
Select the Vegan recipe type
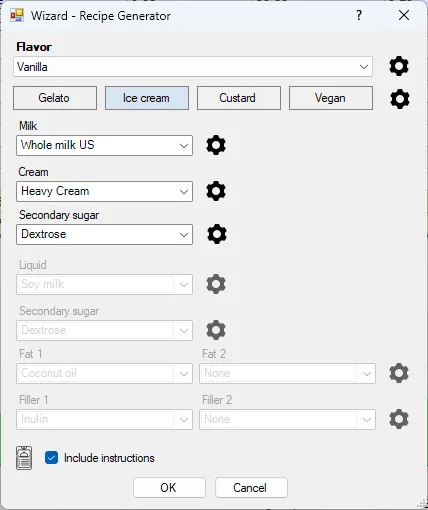331,98
